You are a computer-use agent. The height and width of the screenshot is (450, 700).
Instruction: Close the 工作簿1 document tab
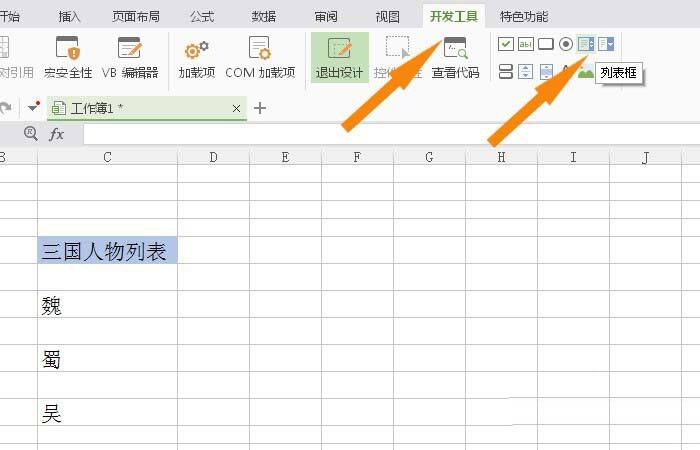click(236, 108)
